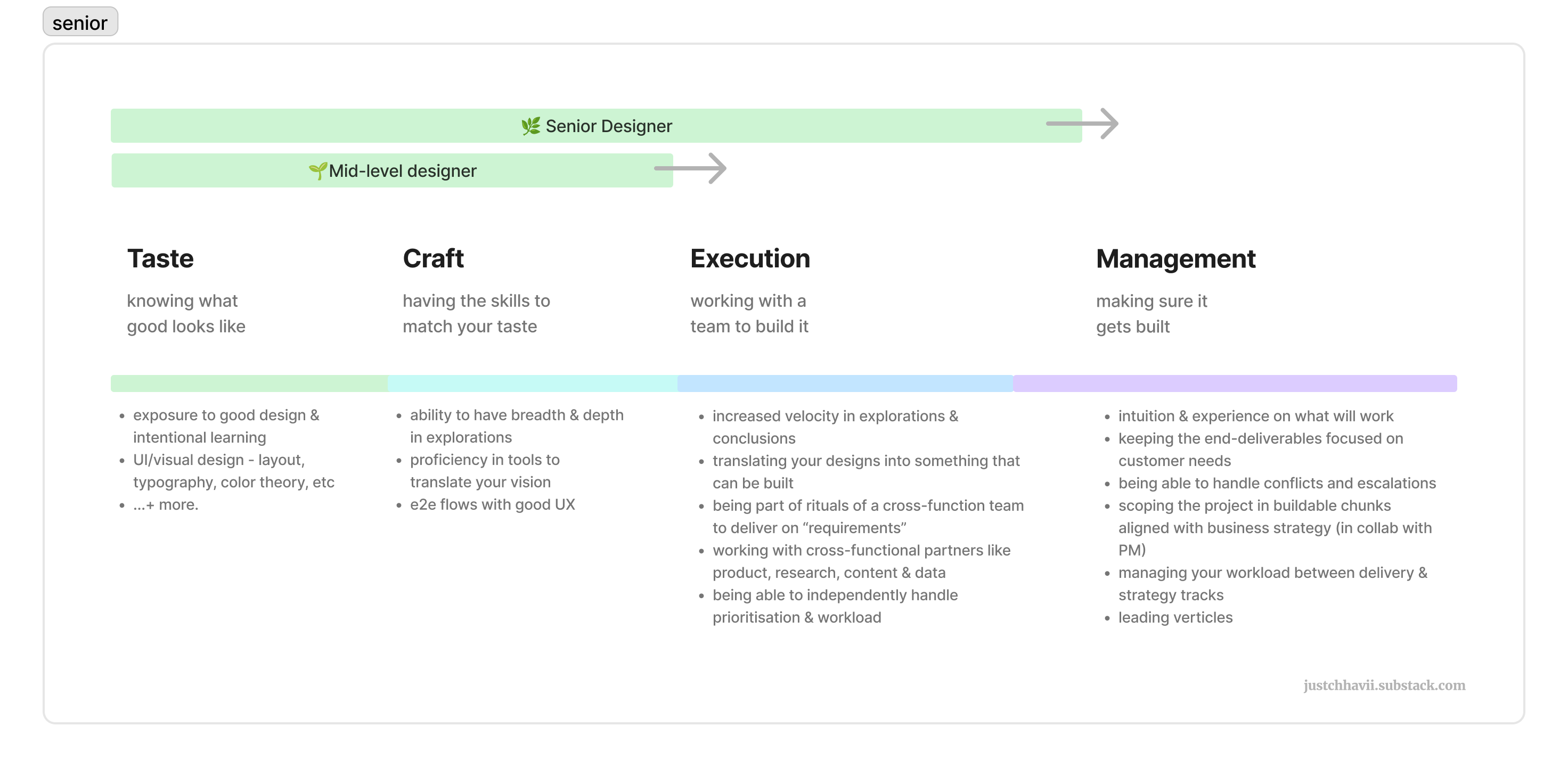Click 'working with a team to build it'
The width and height of the screenshot is (1568, 767).
749,314
